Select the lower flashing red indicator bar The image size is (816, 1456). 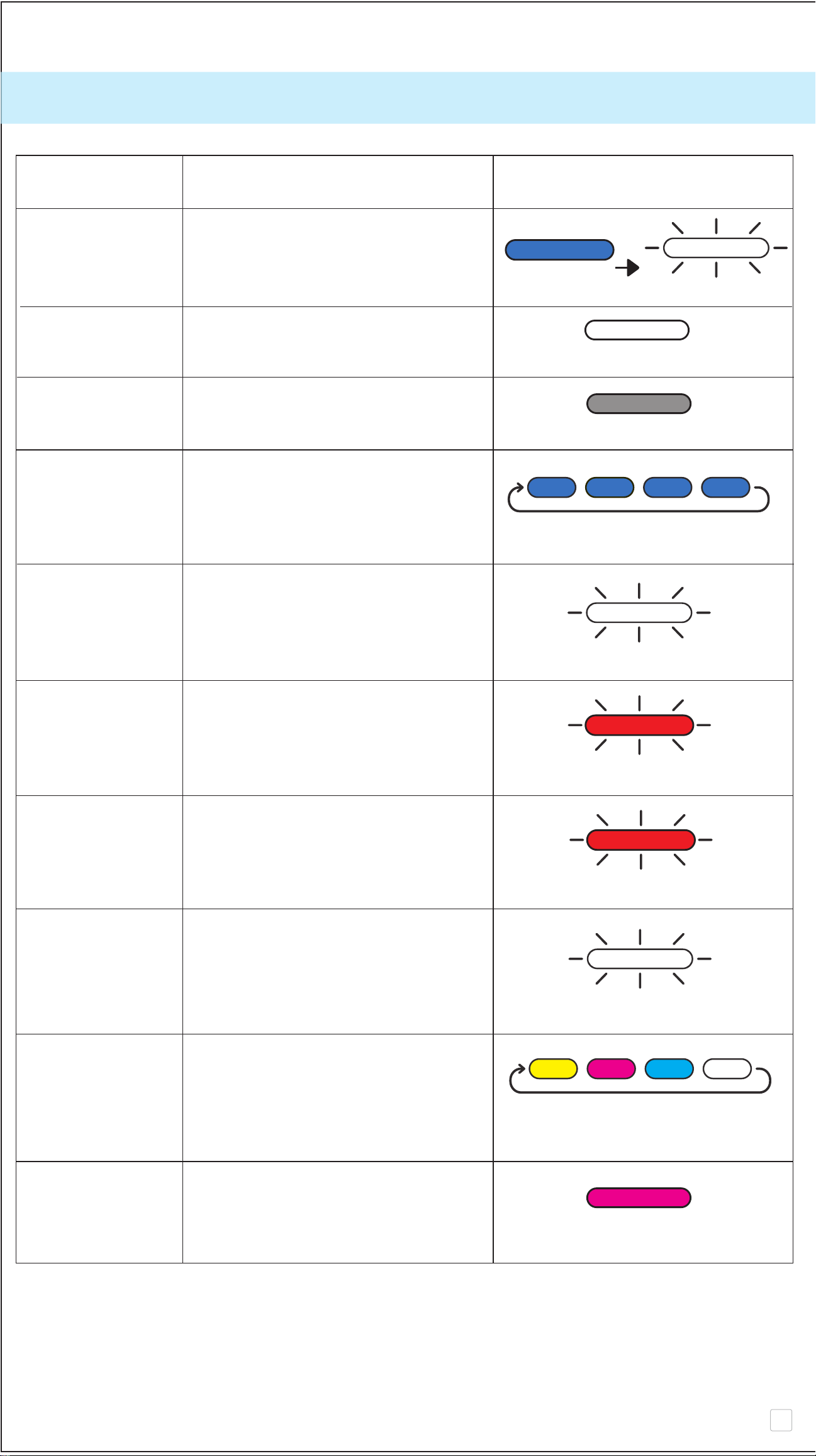640,839
